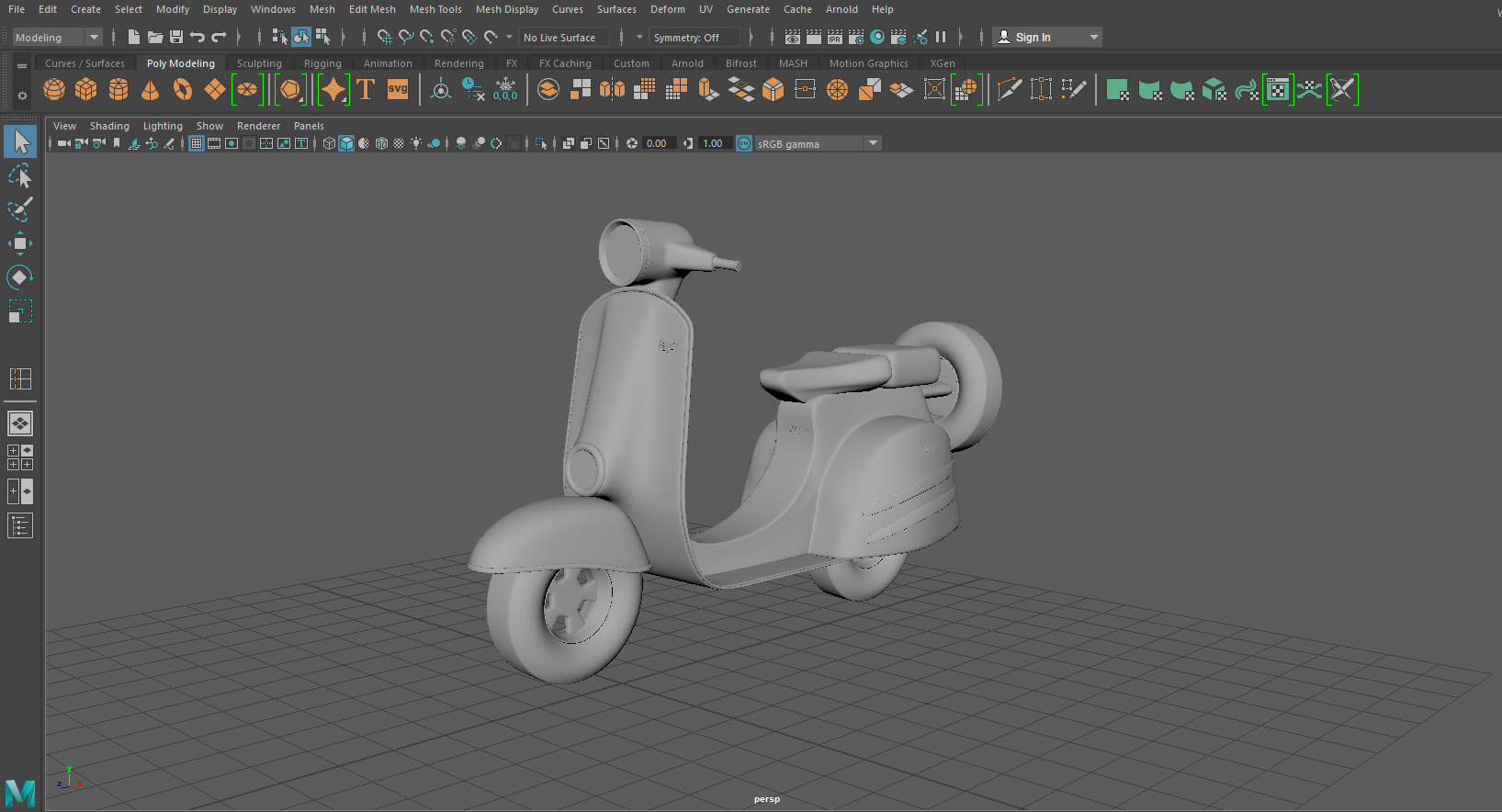Switch to the Motion Graphics shelf tab
The width and height of the screenshot is (1502, 812).
[x=868, y=63]
